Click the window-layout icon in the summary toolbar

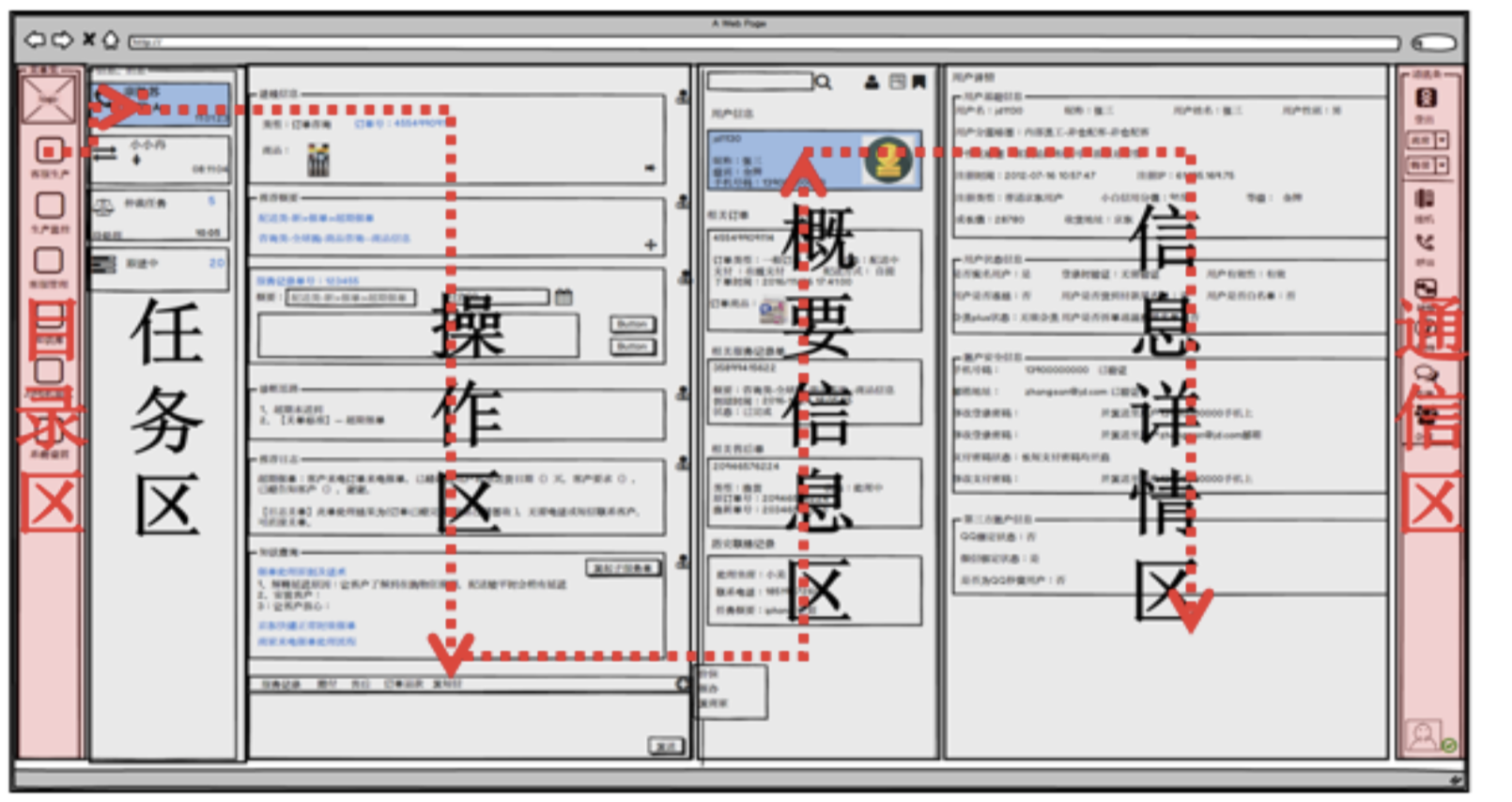tap(897, 83)
